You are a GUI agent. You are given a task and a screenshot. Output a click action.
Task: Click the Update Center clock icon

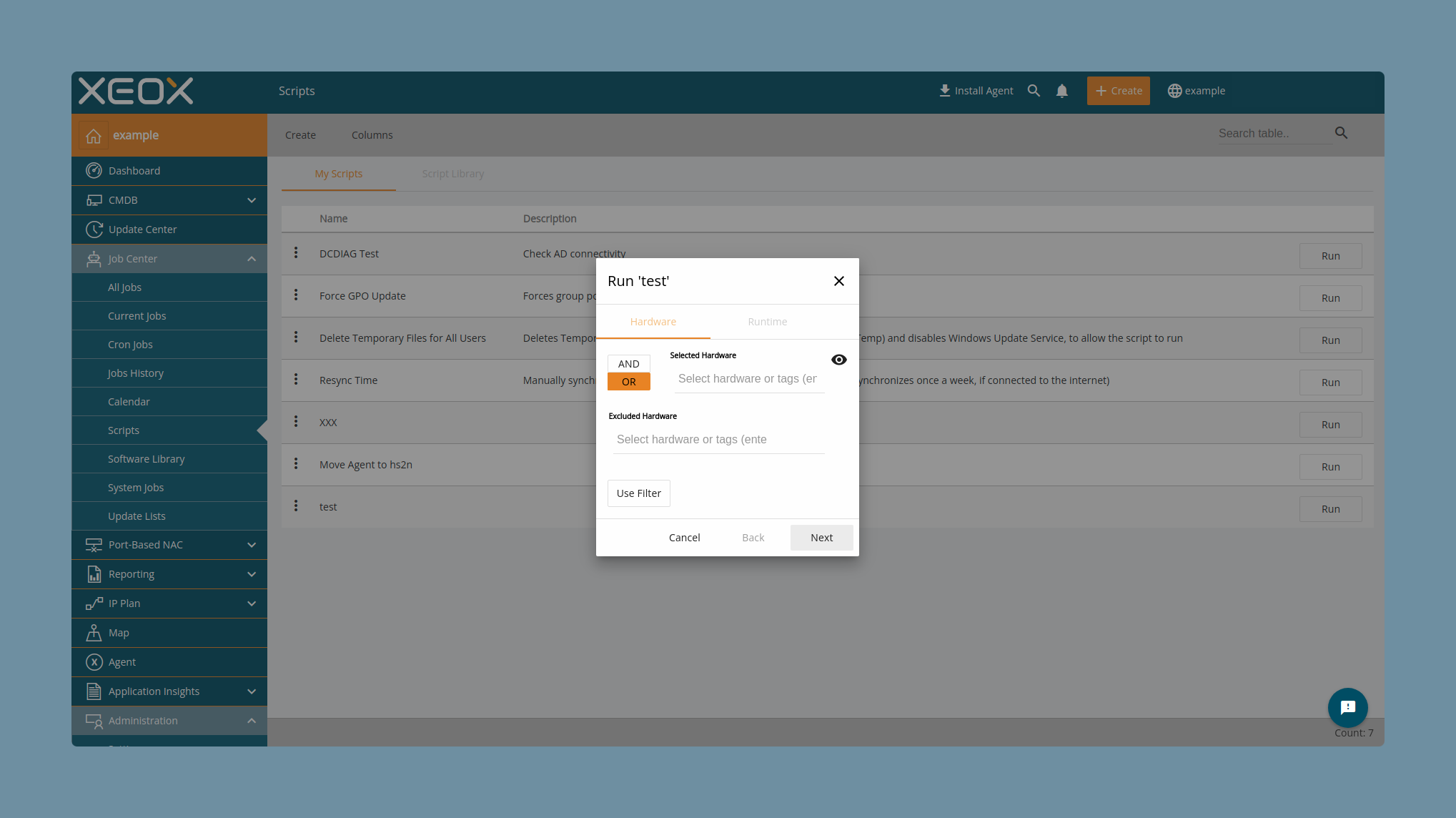pyautogui.click(x=94, y=230)
